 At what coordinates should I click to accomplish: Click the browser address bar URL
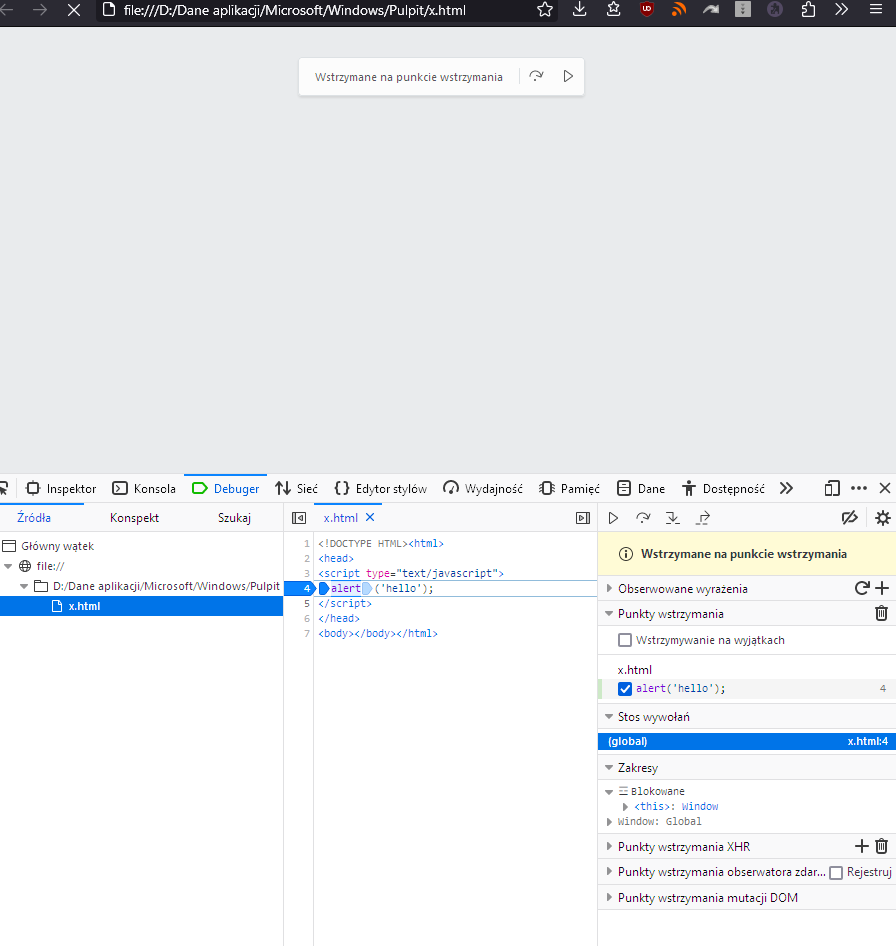click(294, 10)
